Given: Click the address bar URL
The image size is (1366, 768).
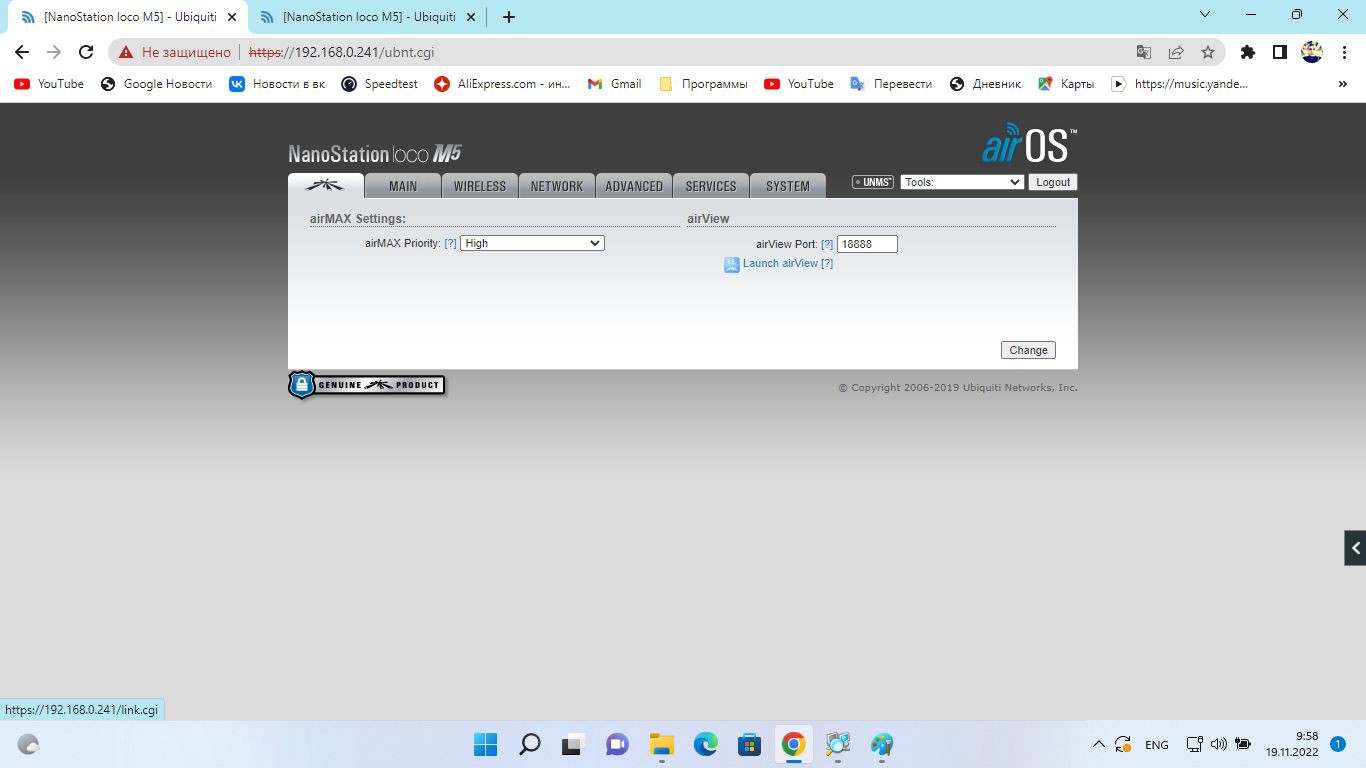Looking at the screenshot, I should [x=341, y=52].
